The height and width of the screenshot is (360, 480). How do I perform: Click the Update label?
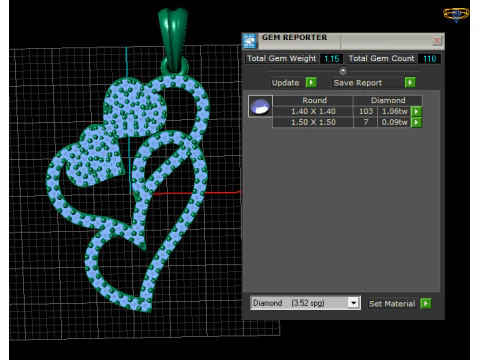coord(285,83)
